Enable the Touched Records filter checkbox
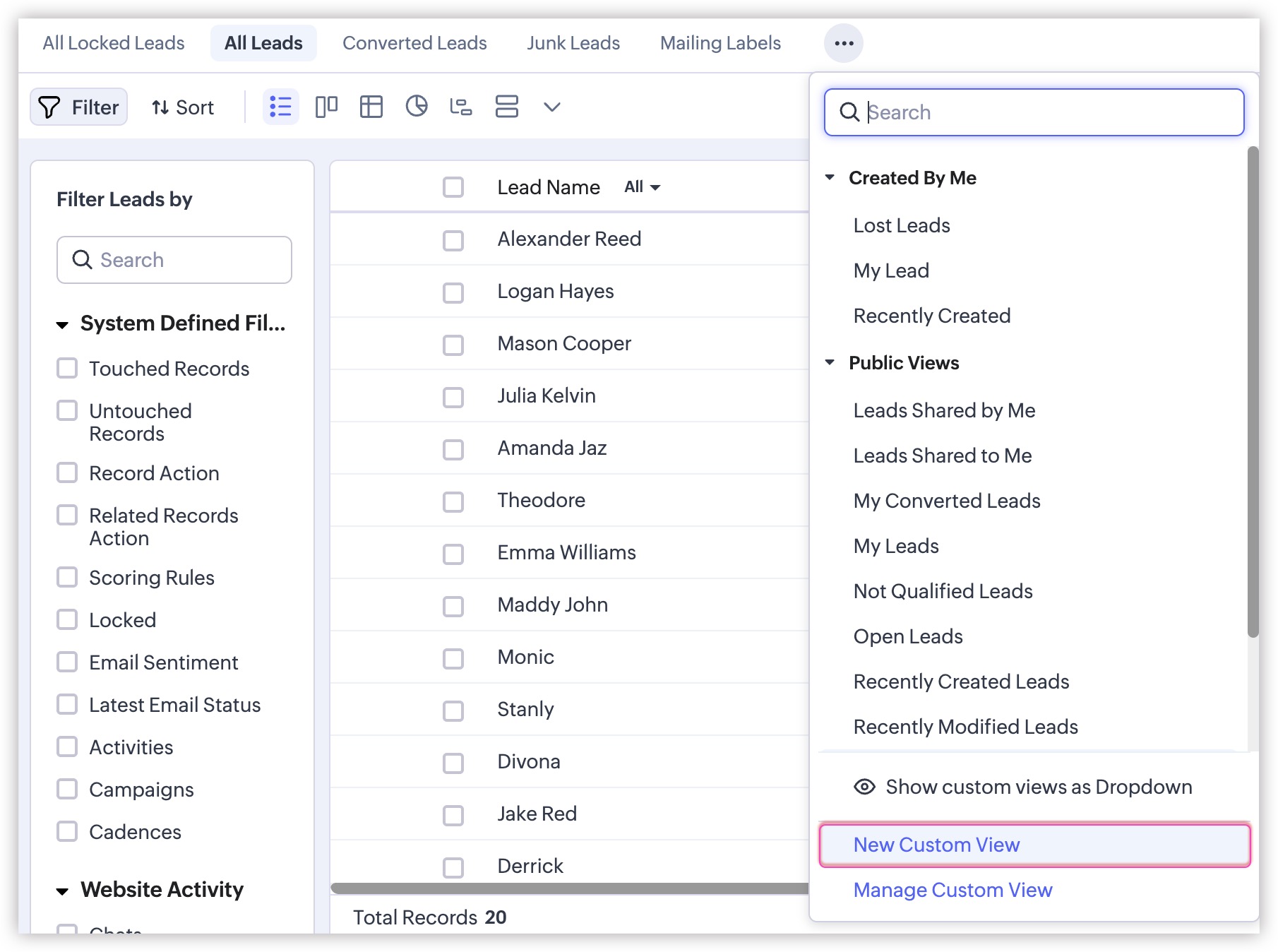Viewport: 1278px width, 952px height. [67, 368]
